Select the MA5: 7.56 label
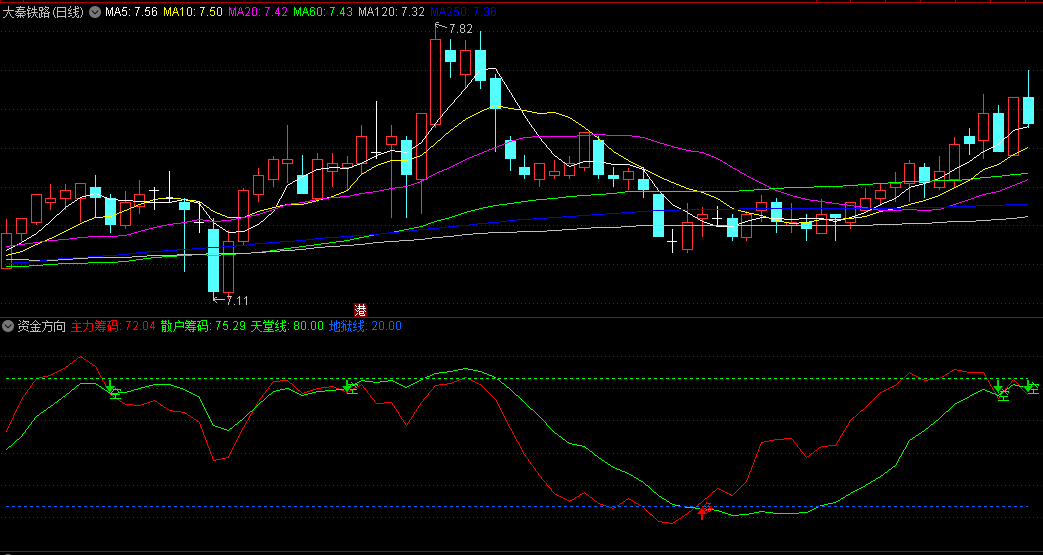This screenshot has height=555, width=1043. pyautogui.click(x=131, y=11)
